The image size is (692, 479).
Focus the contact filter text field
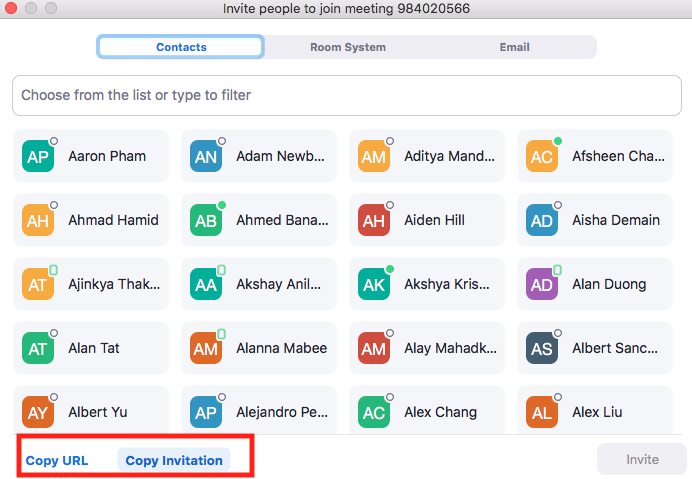click(x=345, y=96)
